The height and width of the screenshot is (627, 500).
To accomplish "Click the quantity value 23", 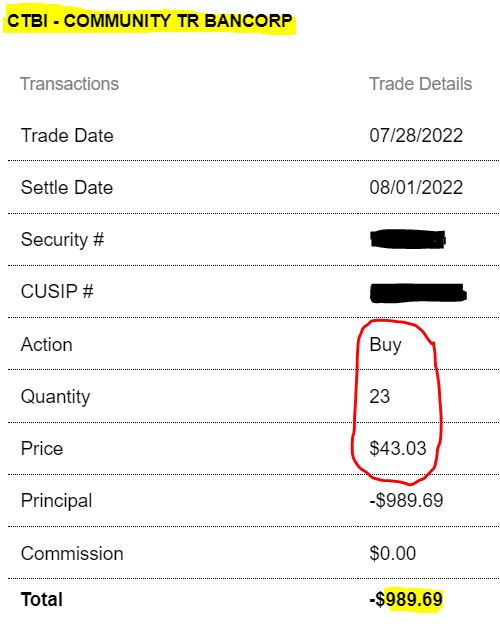I will 379,396.
